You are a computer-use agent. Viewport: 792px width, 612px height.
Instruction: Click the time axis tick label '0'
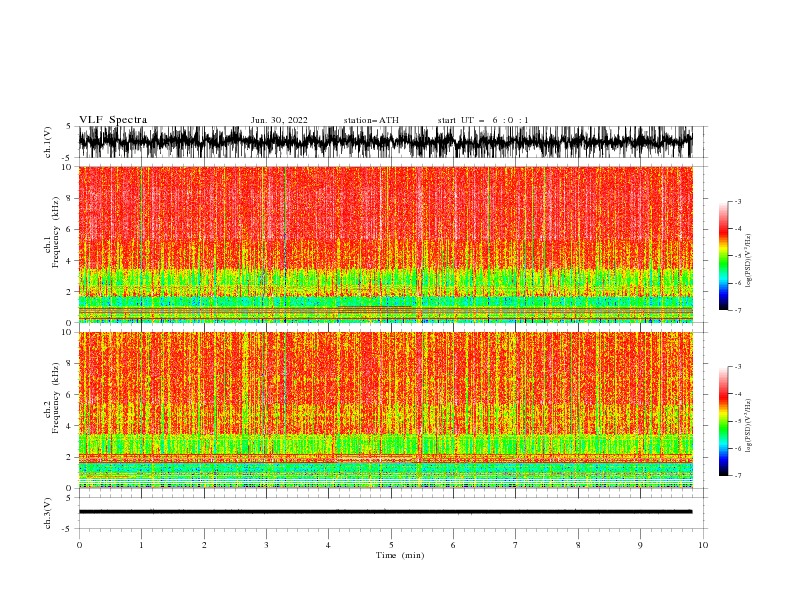79,545
